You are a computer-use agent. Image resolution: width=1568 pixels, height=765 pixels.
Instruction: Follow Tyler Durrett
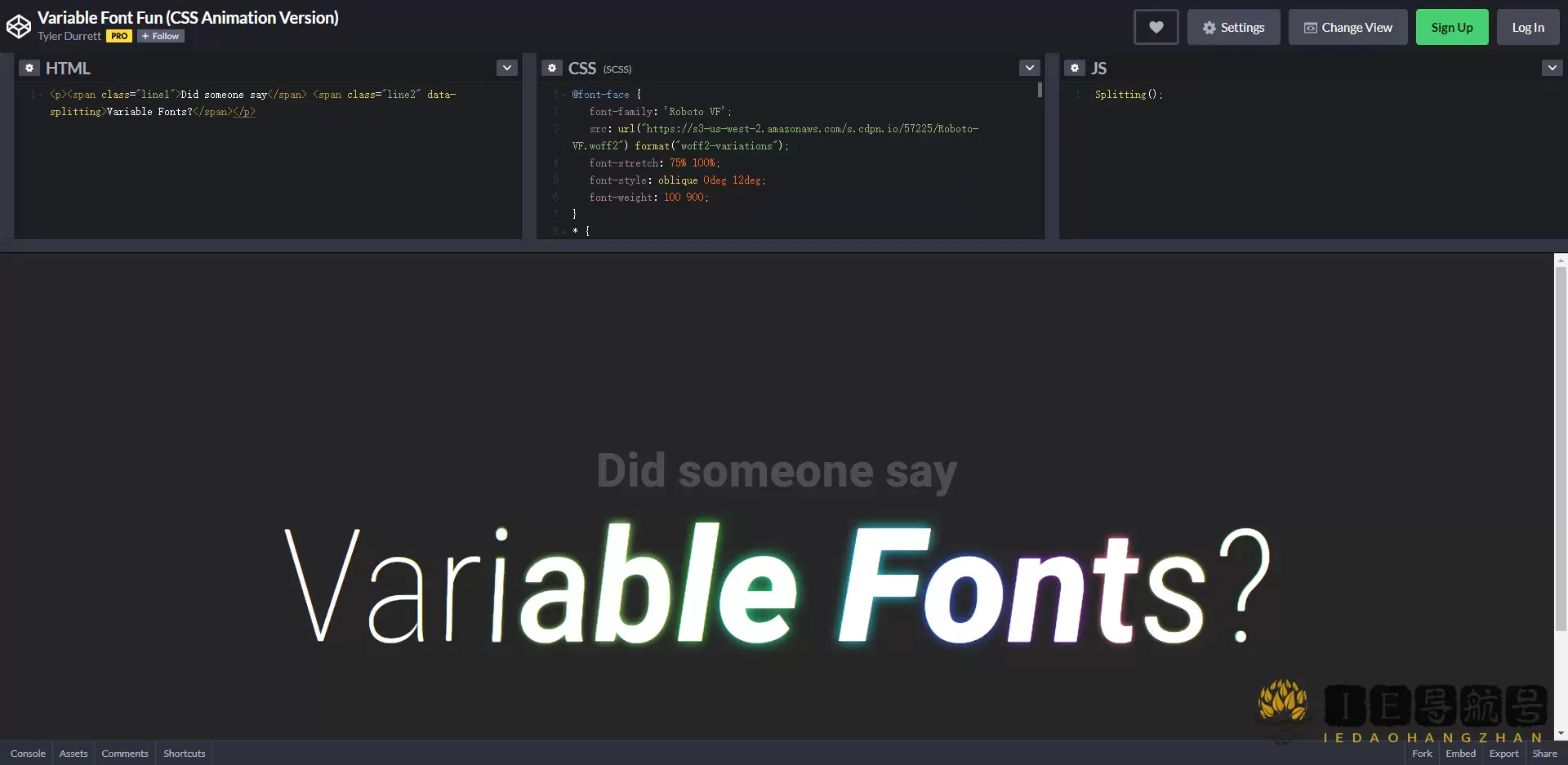(x=161, y=36)
